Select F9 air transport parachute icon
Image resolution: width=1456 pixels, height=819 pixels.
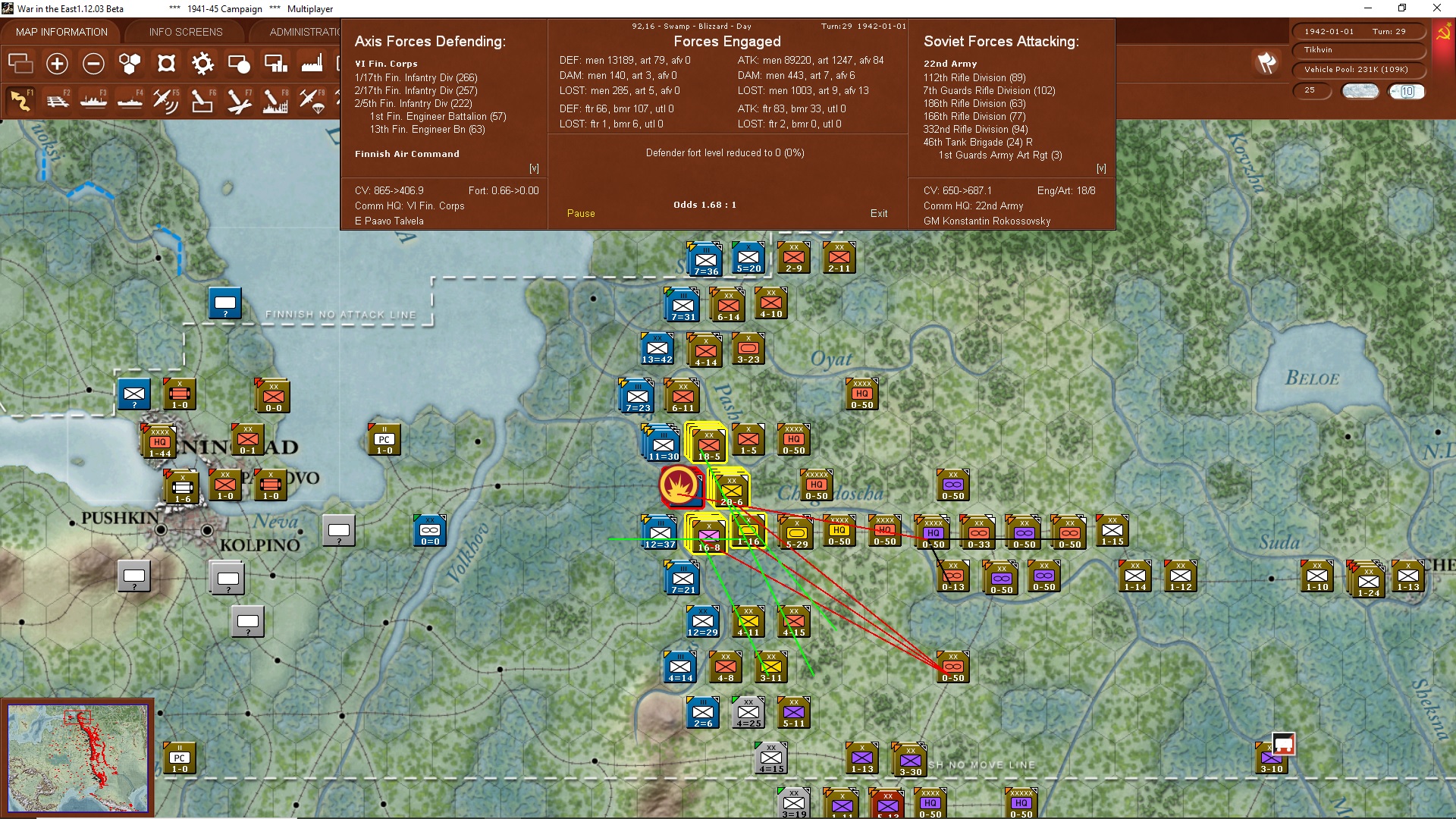click(x=312, y=100)
